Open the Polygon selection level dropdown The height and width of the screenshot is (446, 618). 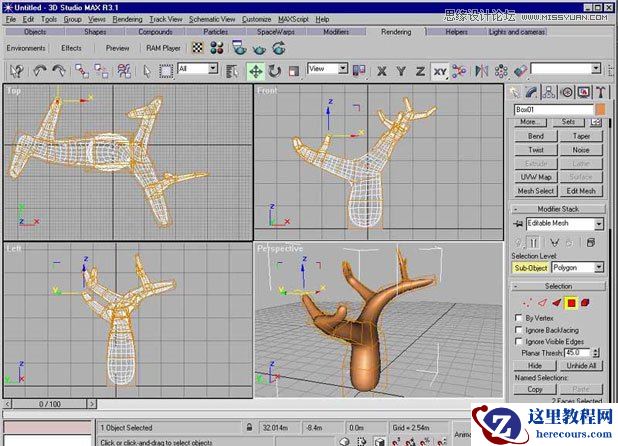tap(599, 268)
